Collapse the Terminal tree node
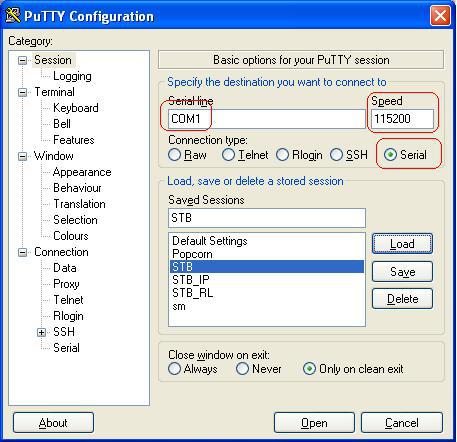The height and width of the screenshot is (442, 457). tap(22, 92)
